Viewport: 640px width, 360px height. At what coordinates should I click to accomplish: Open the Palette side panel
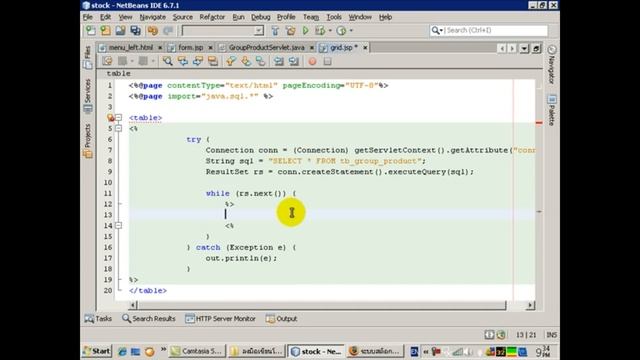551,110
